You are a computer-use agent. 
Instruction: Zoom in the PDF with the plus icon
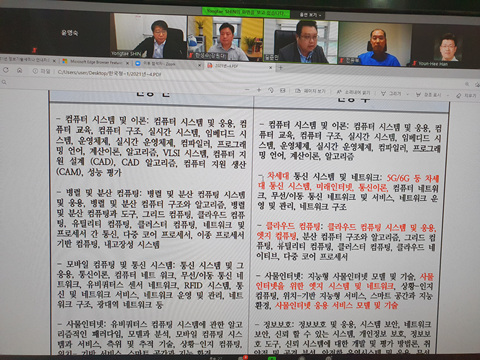pos(259,90)
